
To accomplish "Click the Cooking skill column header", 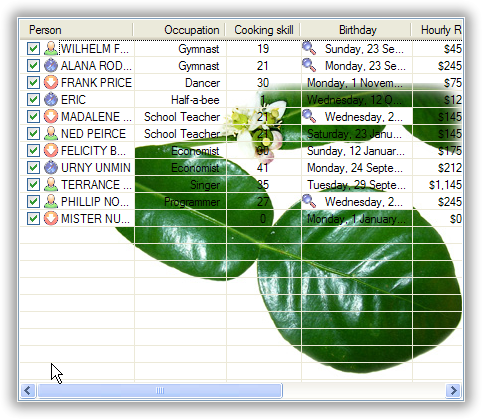I will click(263, 30).
